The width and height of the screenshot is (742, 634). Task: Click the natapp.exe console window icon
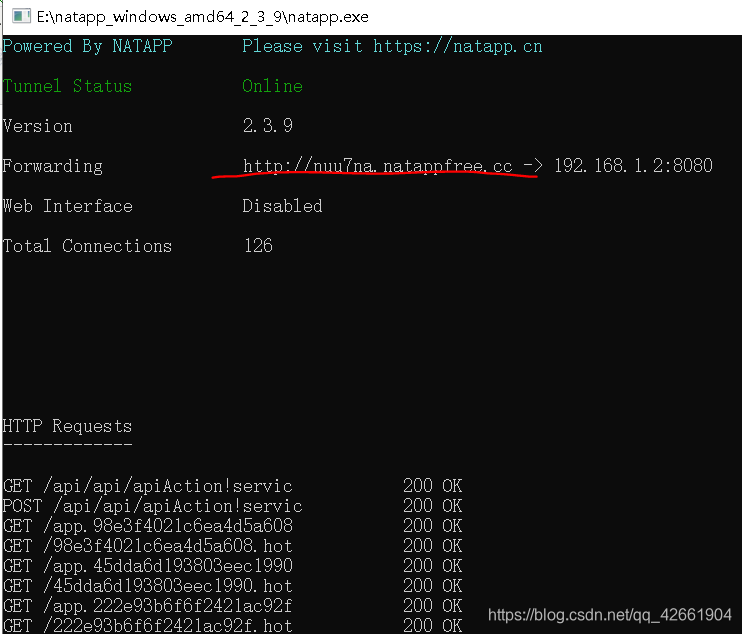21,17
